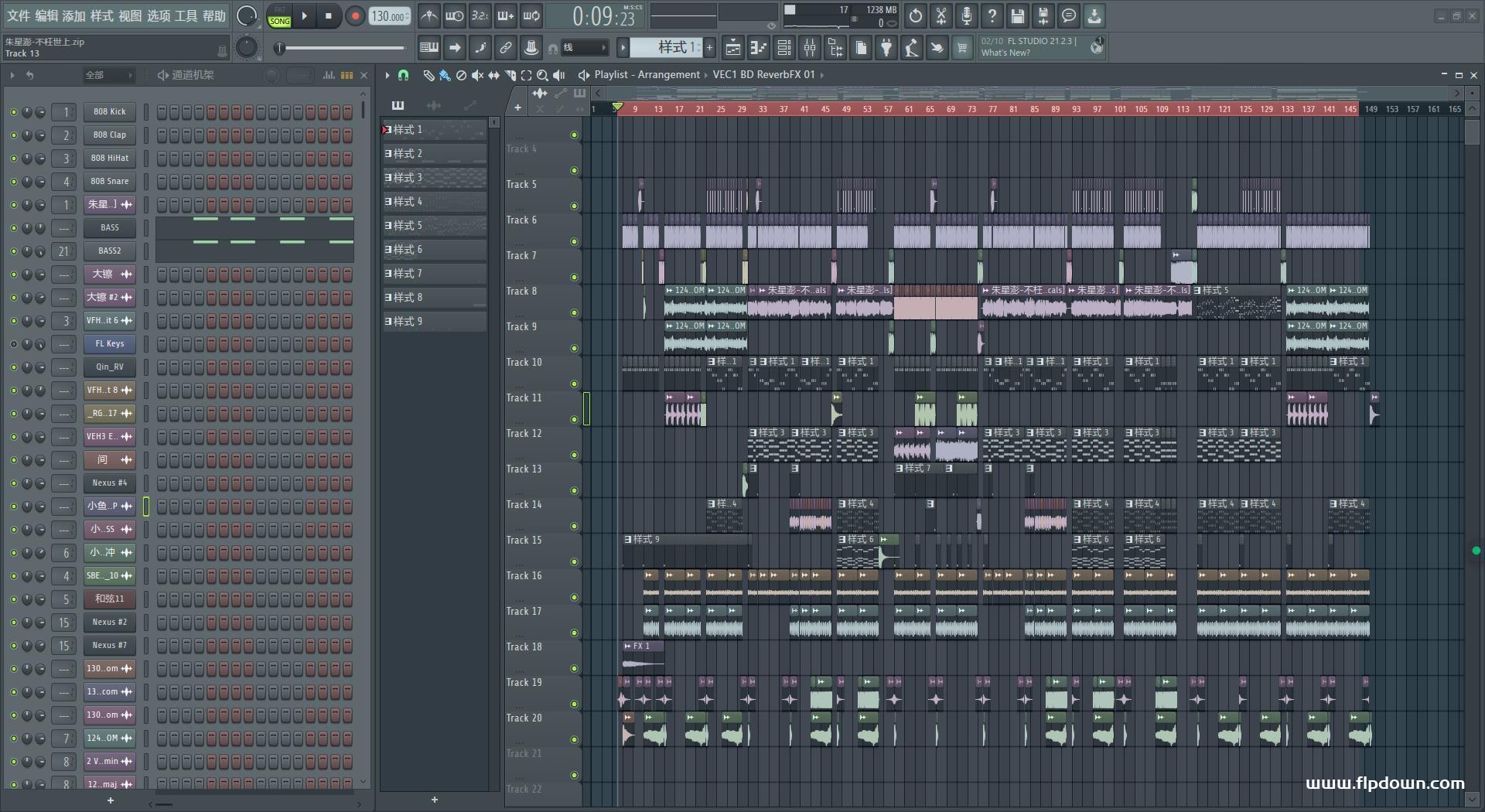Select 样式 5 in the pattern picker
Image resolution: width=1485 pixels, height=812 pixels.
coord(435,226)
